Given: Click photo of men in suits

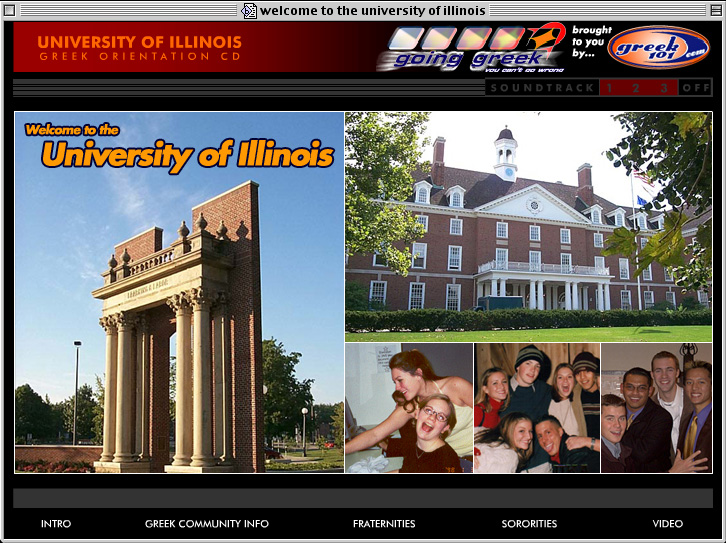Looking at the screenshot, I should click(656, 408).
